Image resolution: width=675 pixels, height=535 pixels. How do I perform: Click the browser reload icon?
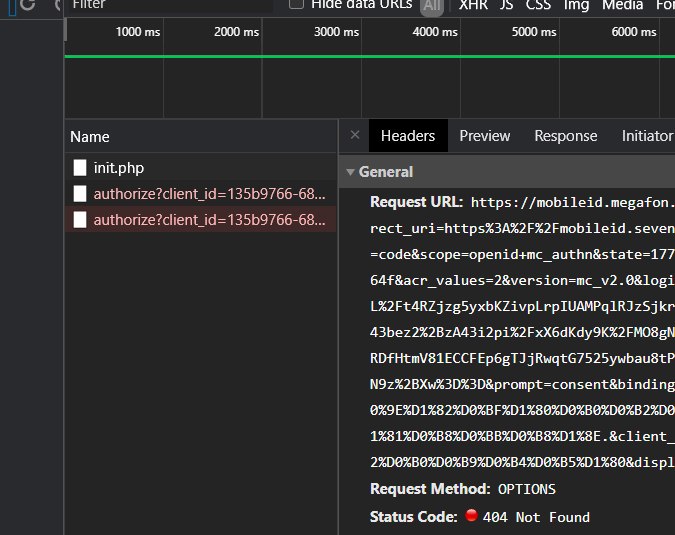pos(27,5)
